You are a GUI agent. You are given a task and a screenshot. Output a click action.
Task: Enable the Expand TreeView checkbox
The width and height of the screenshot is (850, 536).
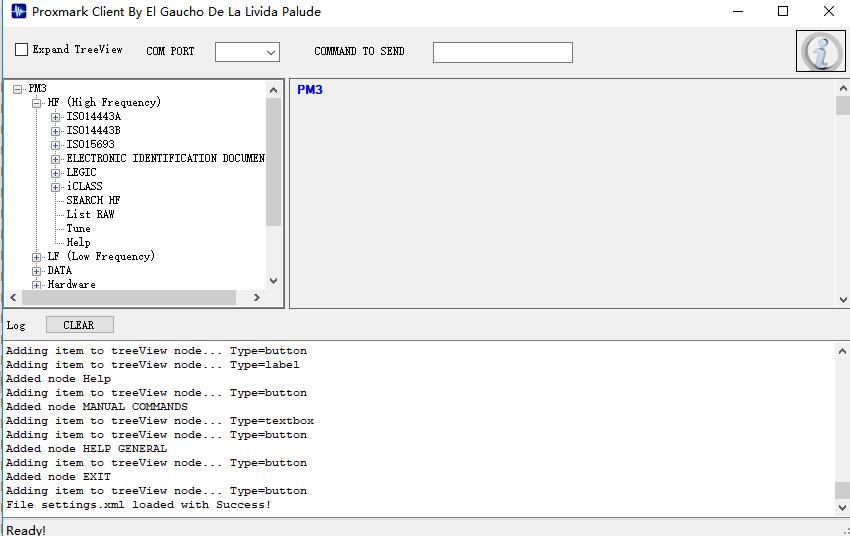click(x=22, y=50)
